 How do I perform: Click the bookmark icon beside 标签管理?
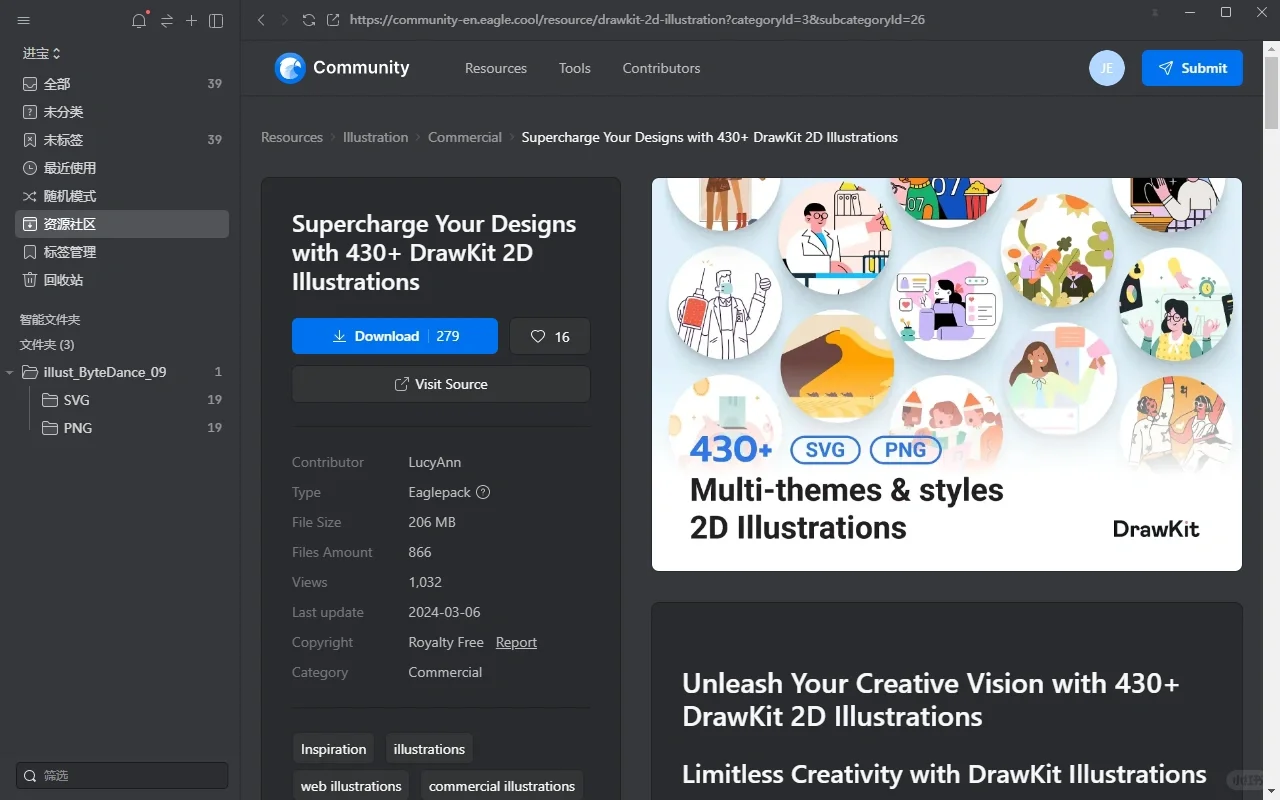point(30,252)
